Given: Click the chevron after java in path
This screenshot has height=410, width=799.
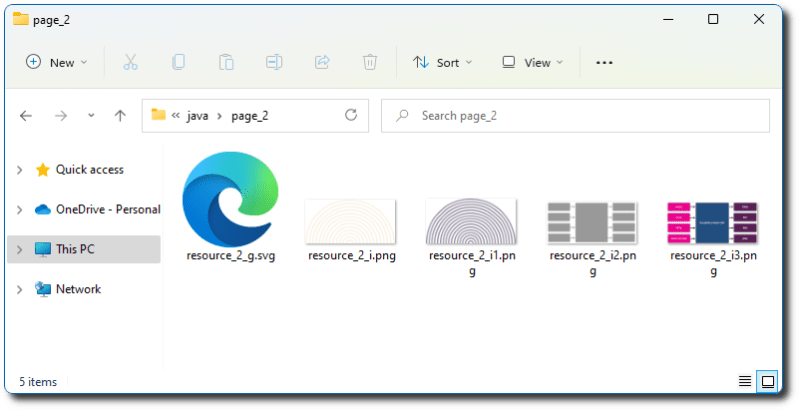Looking at the screenshot, I should coord(220,116).
